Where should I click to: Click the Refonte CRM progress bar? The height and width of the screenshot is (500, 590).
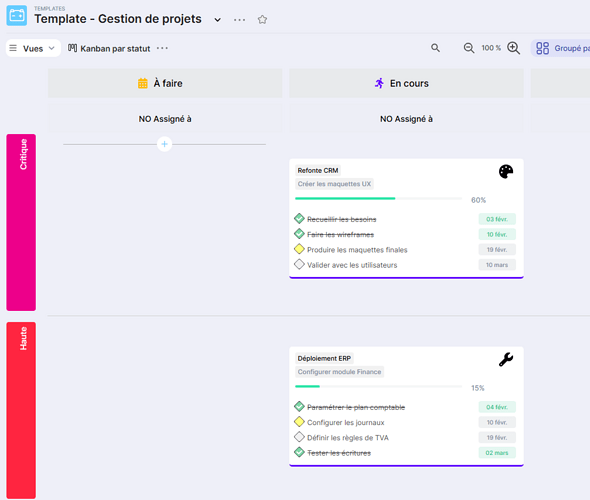click(x=379, y=198)
